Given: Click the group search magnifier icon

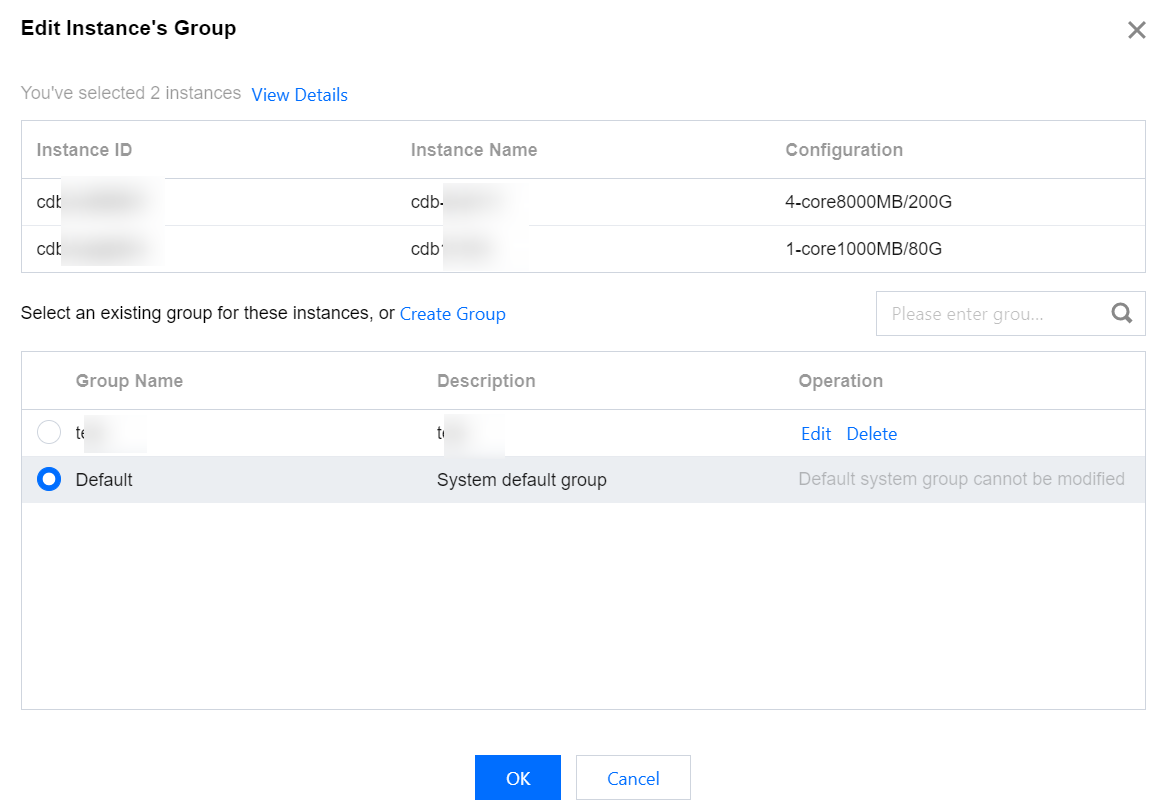Looking at the screenshot, I should point(1122,314).
